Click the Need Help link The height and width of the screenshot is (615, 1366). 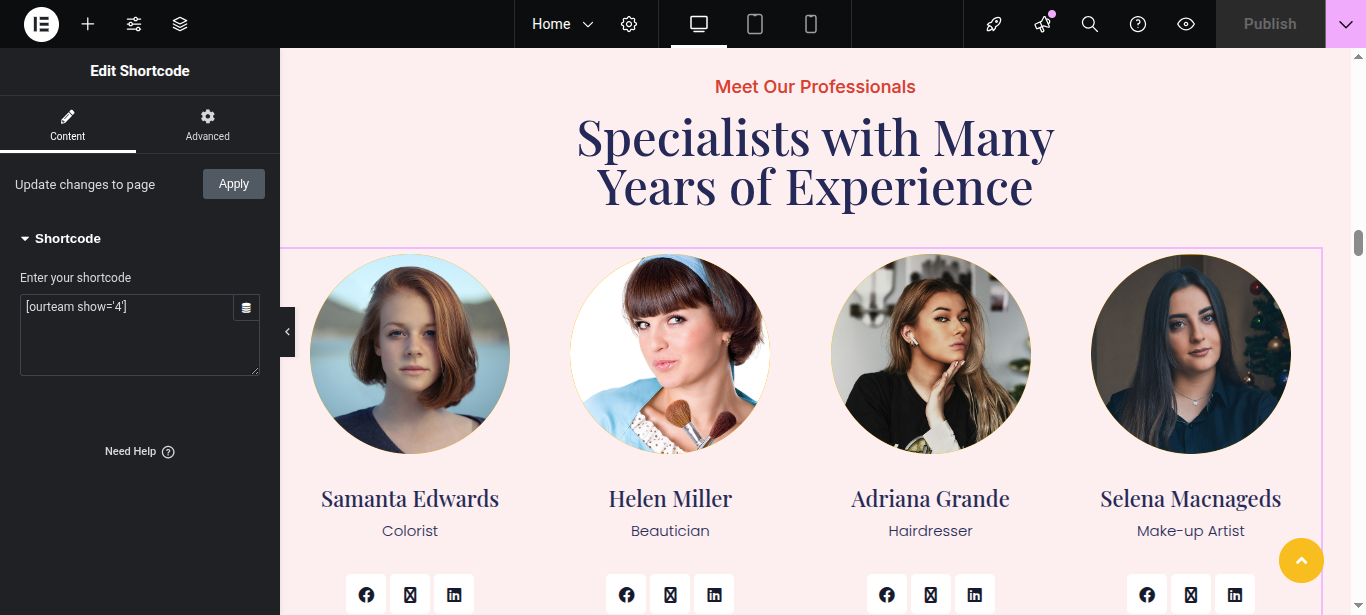coord(140,452)
